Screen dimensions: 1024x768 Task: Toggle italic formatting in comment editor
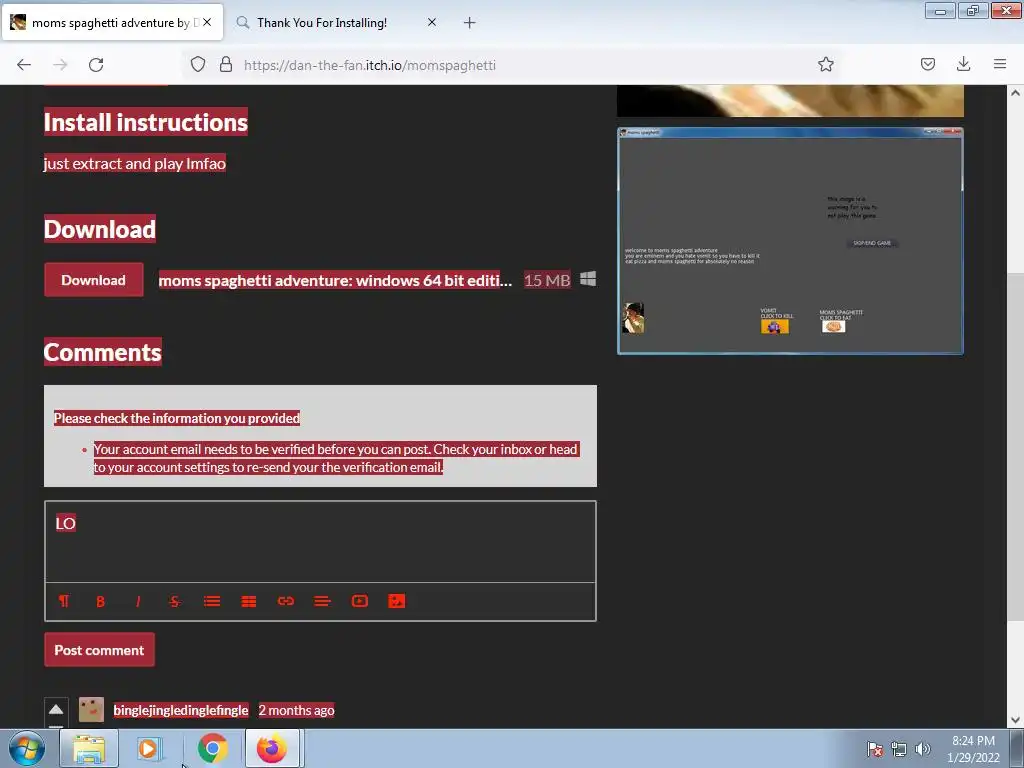click(138, 601)
